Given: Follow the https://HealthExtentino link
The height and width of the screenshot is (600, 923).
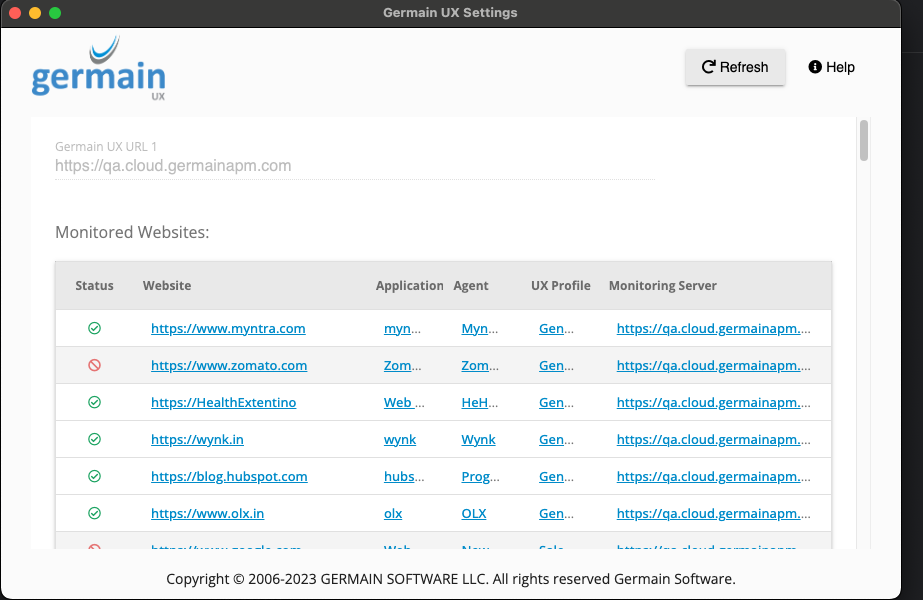Looking at the screenshot, I should click(x=223, y=403).
